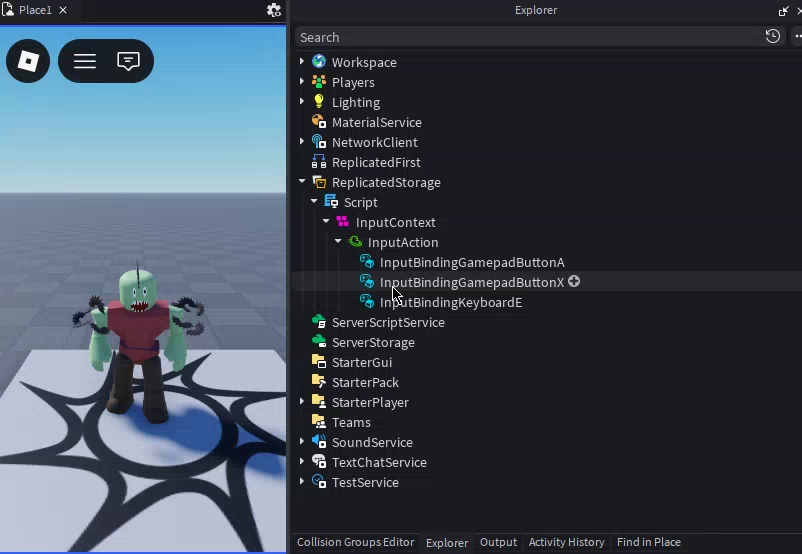
Task: Pop out the Explorer panel
Action: coord(783,11)
